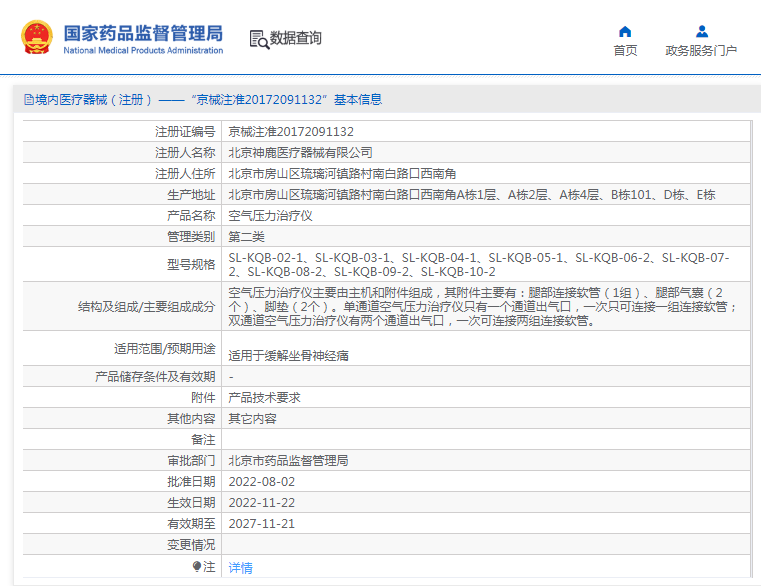The image size is (761, 586).
Task: Click product name 空气压力治疗仪
Action: 270,216
